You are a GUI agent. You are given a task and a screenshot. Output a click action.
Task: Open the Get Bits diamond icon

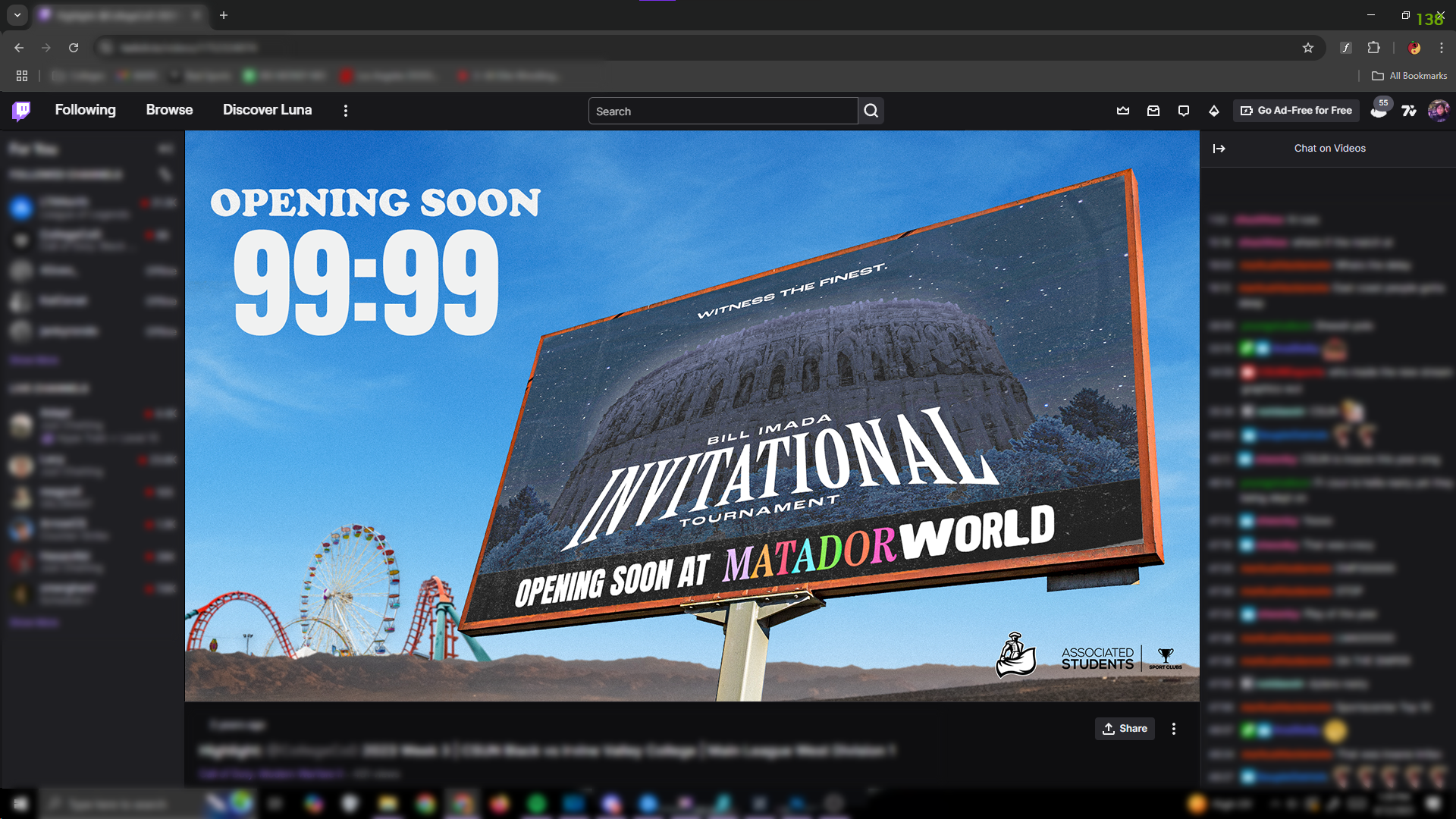pyautogui.click(x=1214, y=111)
